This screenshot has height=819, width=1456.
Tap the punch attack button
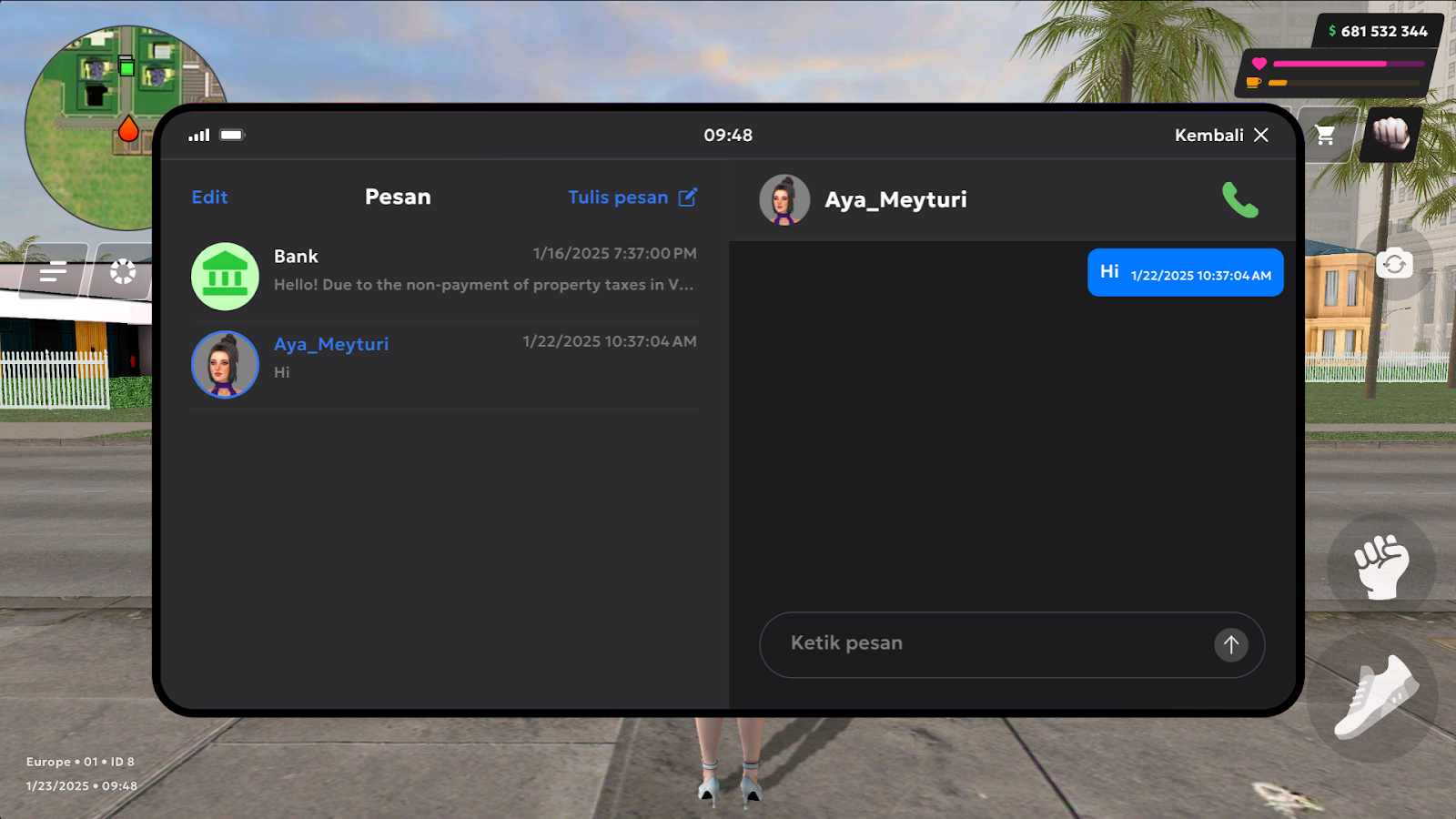[x=1381, y=567]
